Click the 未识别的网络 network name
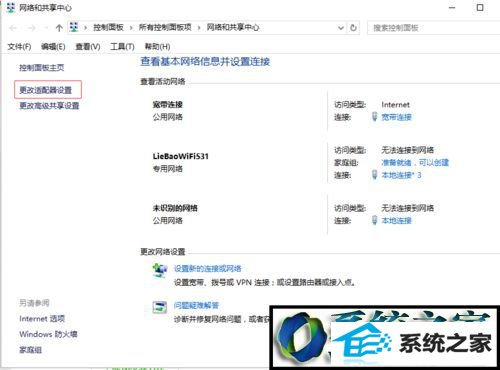 [x=175, y=208]
